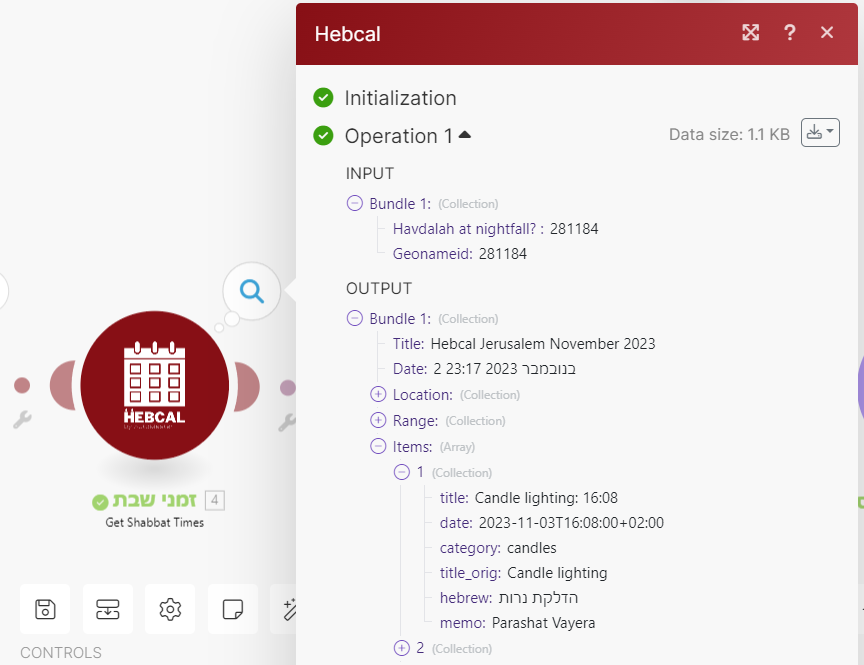The width and height of the screenshot is (864, 665).
Task: Select the Initialization row text
Action: [401, 98]
